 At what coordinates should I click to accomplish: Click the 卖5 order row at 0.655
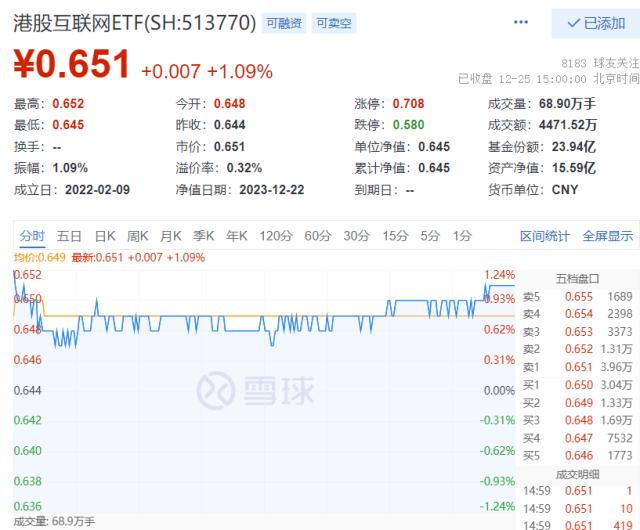click(x=577, y=297)
